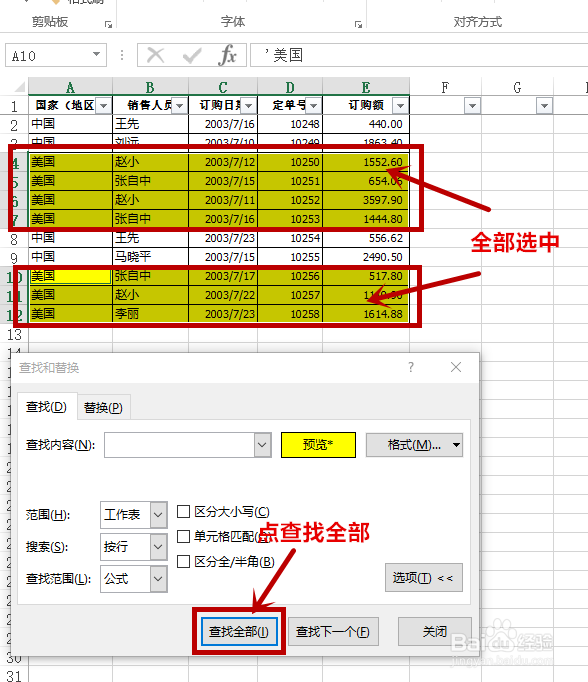Click date cell 2003/7/23 in row 8
The width and height of the screenshot is (588, 682).
[223, 238]
